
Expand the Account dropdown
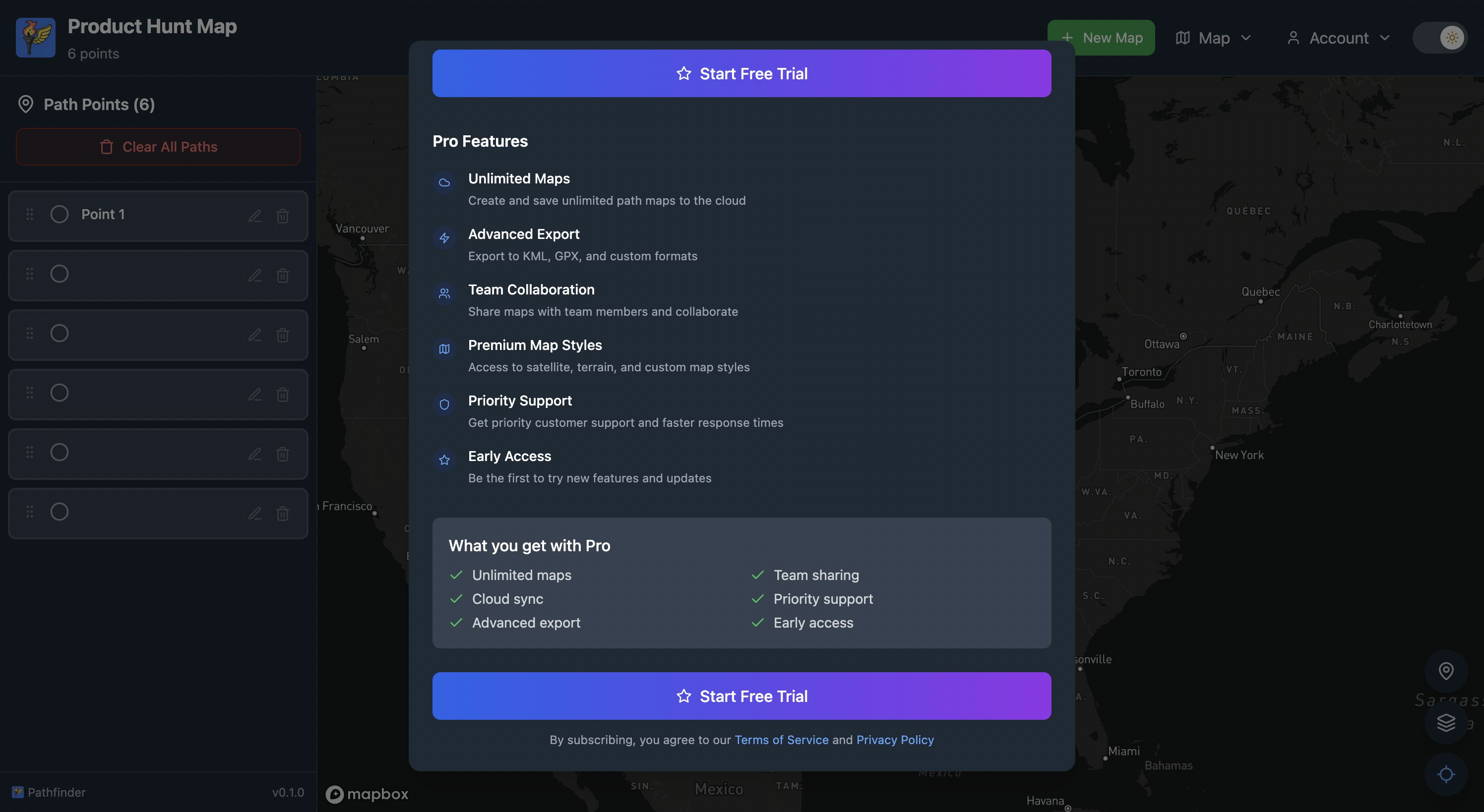coord(1338,38)
